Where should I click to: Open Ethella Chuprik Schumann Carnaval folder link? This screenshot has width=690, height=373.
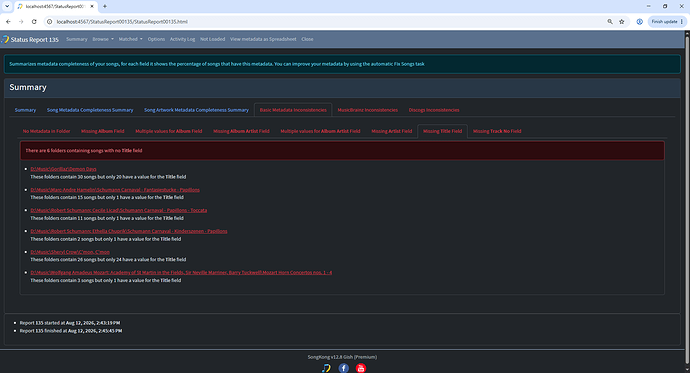pyautogui.click(x=129, y=231)
